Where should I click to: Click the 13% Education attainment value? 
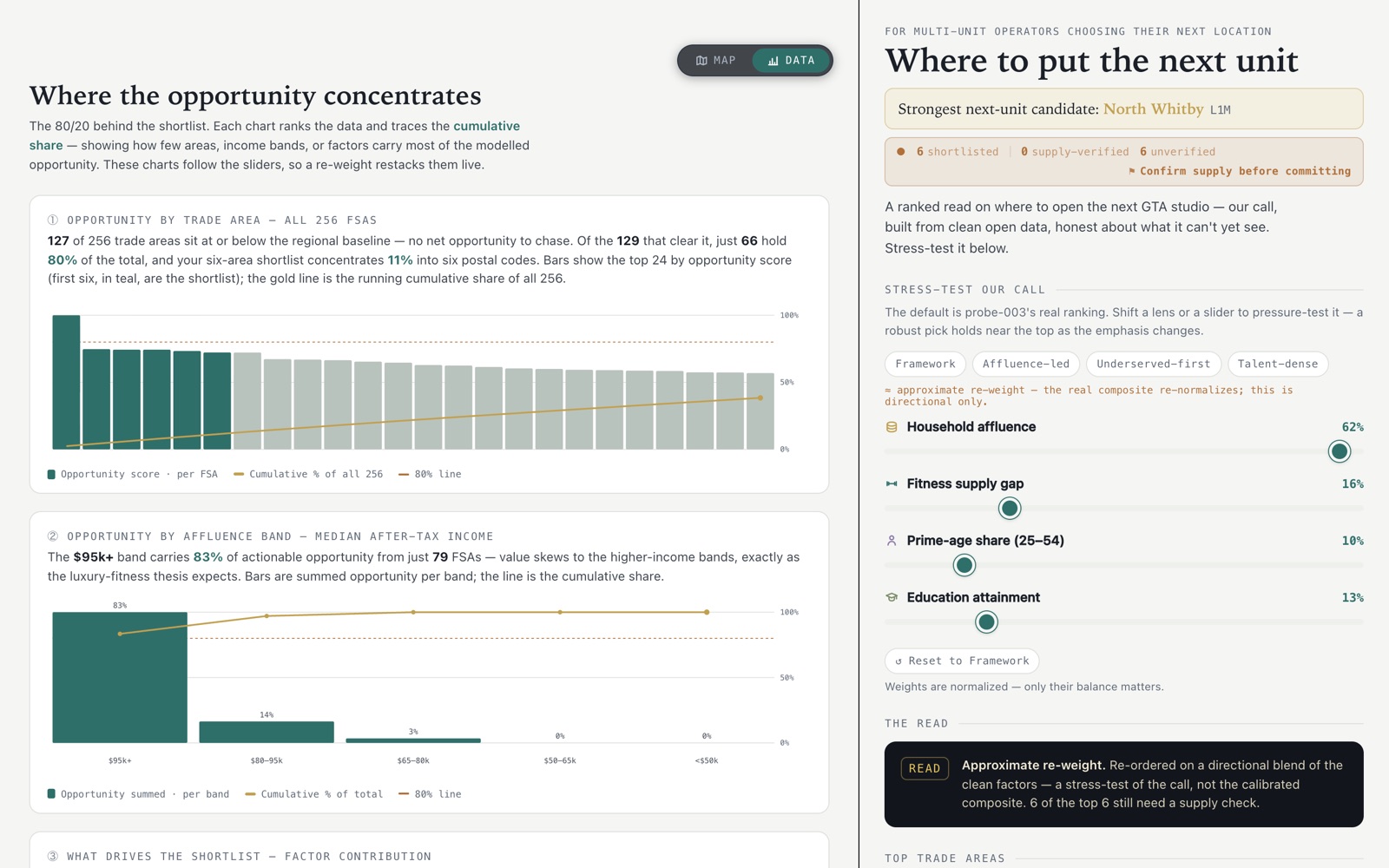tap(1353, 597)
